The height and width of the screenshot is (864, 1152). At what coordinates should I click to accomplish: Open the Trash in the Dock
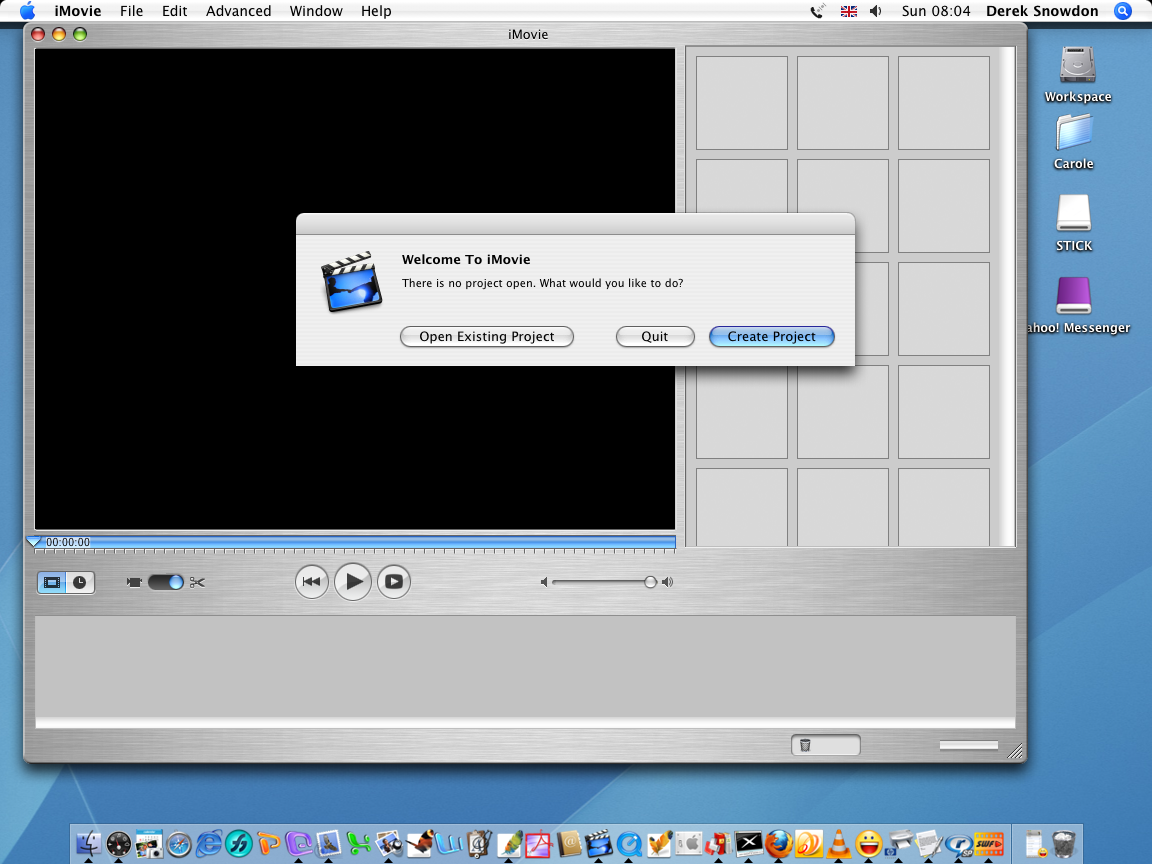1064,843
